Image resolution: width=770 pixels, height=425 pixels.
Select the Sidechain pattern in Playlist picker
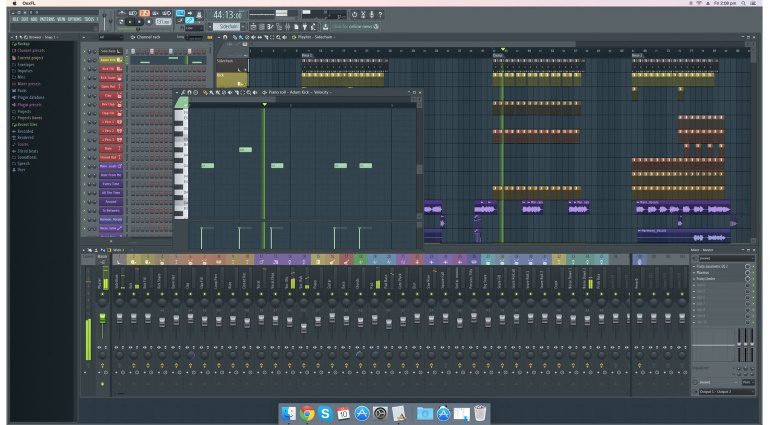tap(229, 61)
